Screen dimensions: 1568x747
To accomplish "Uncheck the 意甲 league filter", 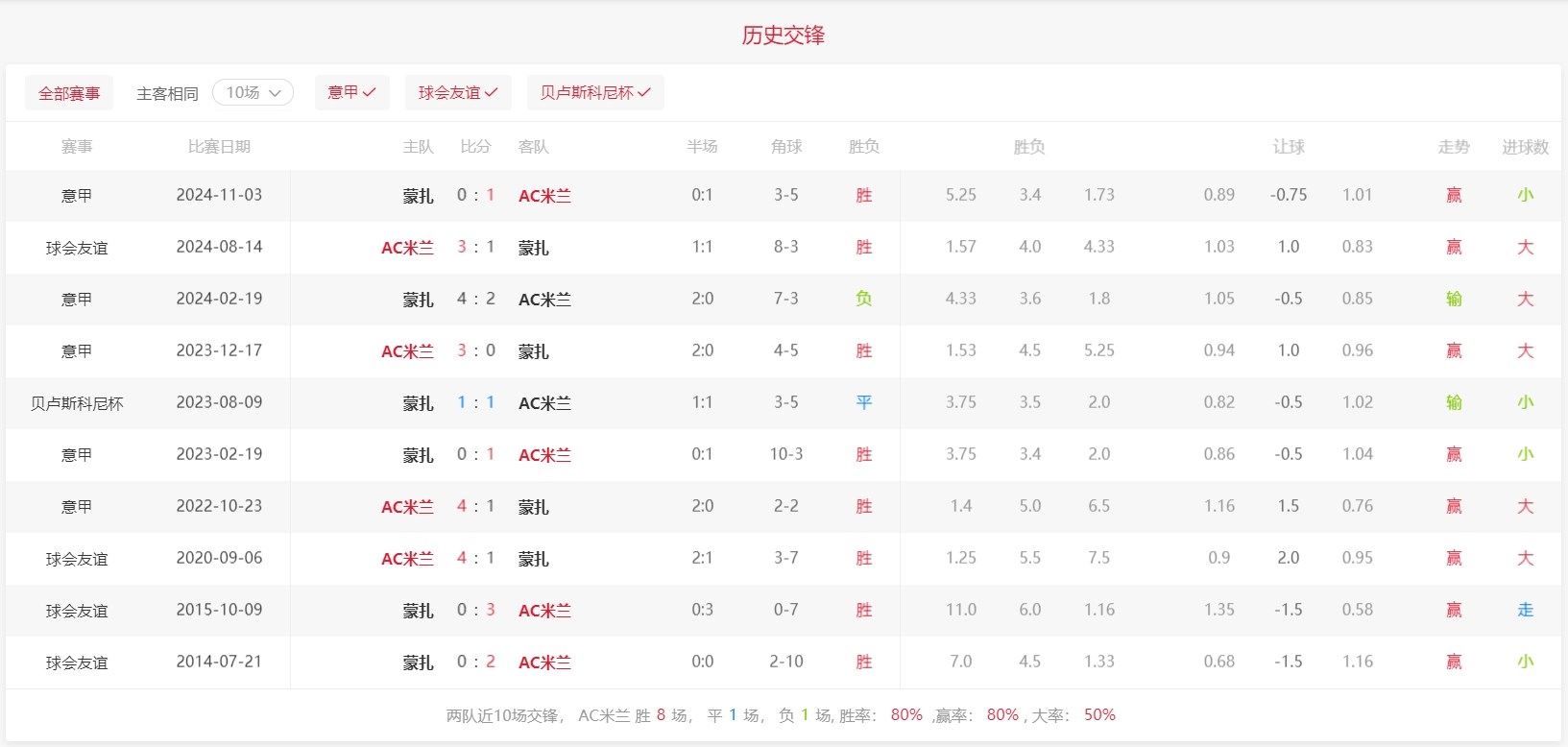I will tap(351, 92).
